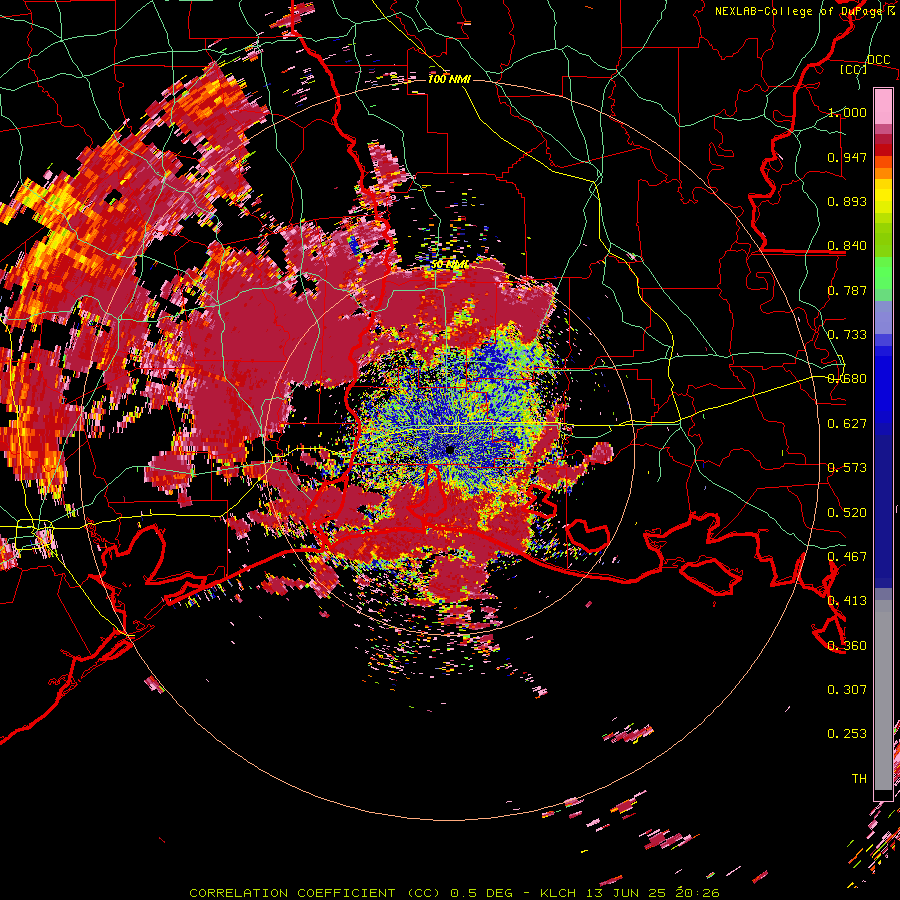Click the [CC] unit label above the color scale

tap(854, 69)
